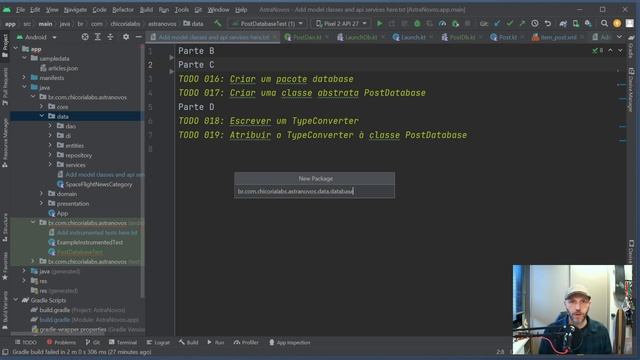This screenshot has height=360, width=640.
Task: Click the Git update project blue arrow
Action: point(497,24)
